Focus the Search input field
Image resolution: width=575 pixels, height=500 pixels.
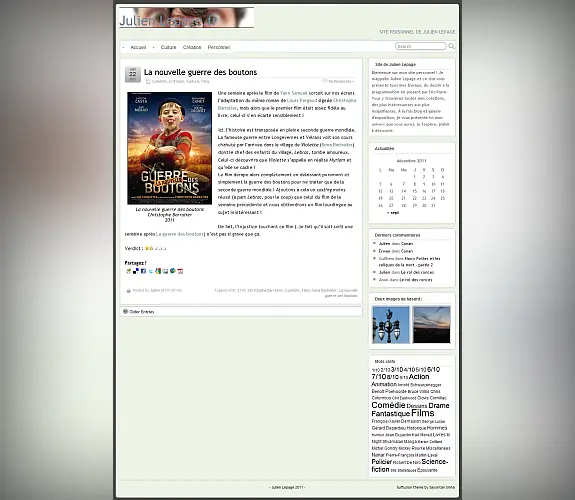click(x=421, y=46)
